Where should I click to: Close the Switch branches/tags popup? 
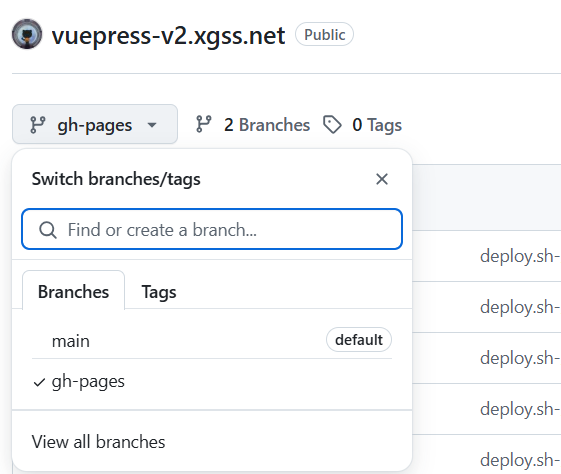coord(382,179)
